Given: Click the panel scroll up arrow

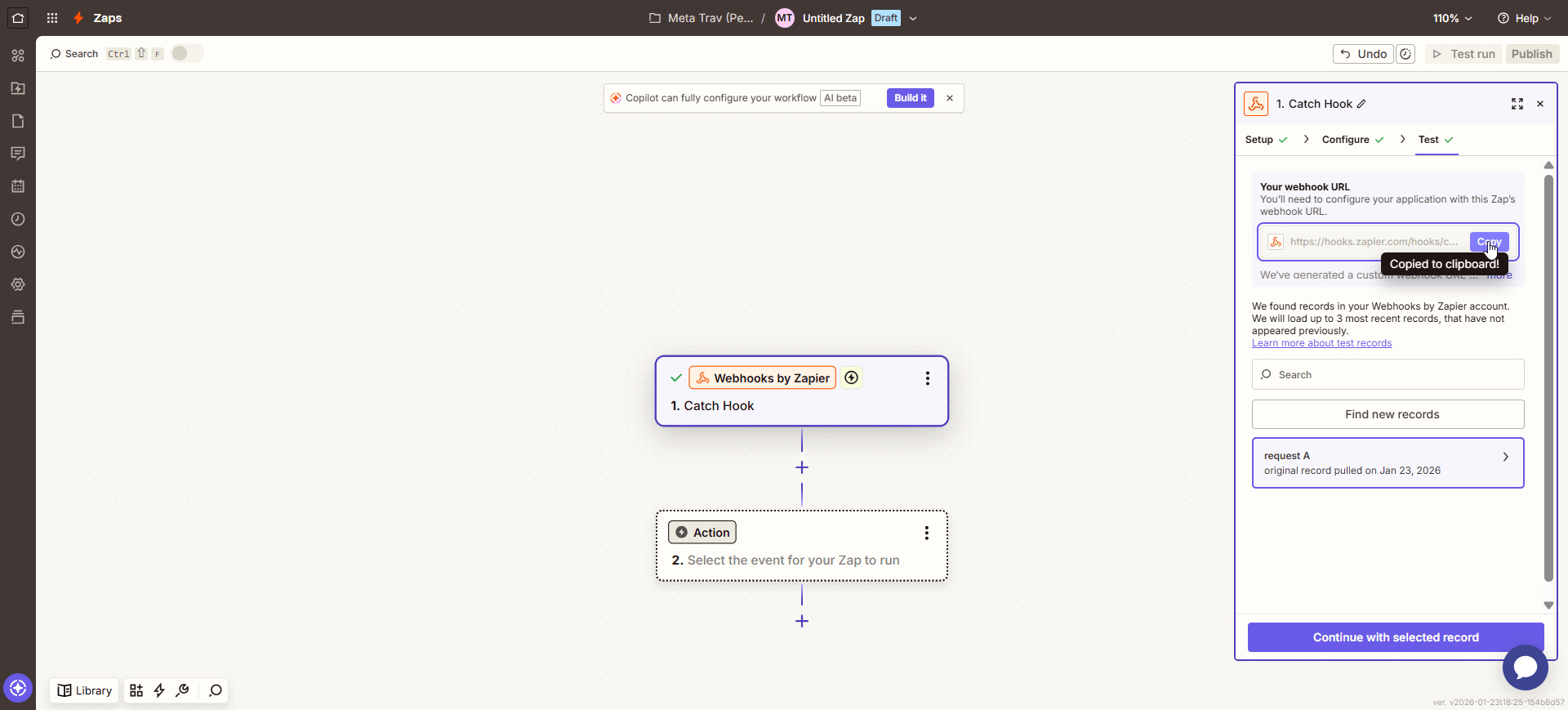Looking at the screenshot, I should coord(1548,165).
